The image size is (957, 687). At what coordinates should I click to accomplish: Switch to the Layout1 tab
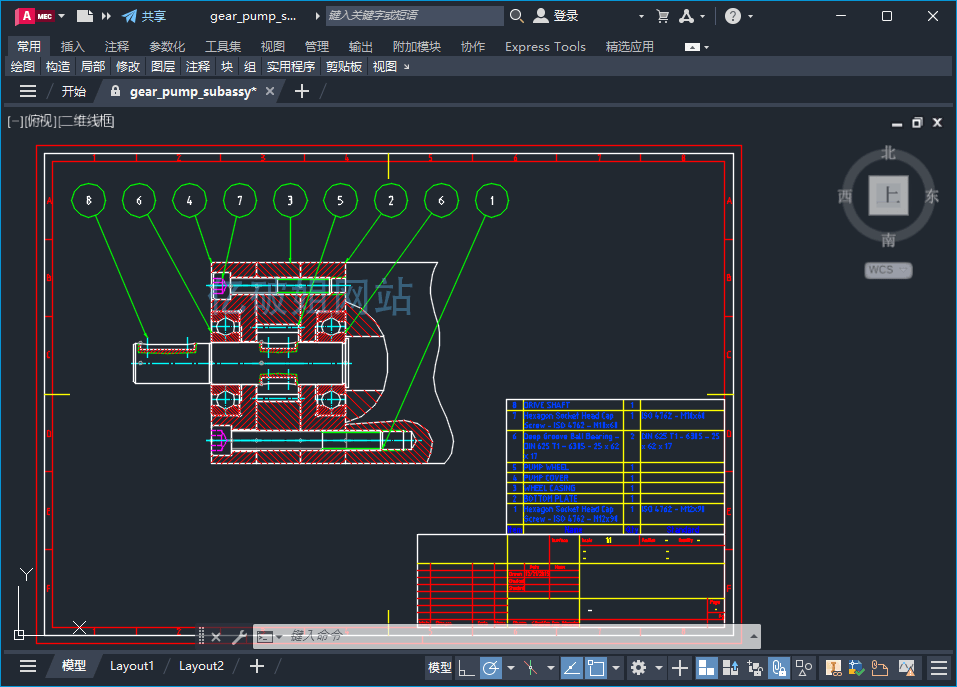pos(132,666)
